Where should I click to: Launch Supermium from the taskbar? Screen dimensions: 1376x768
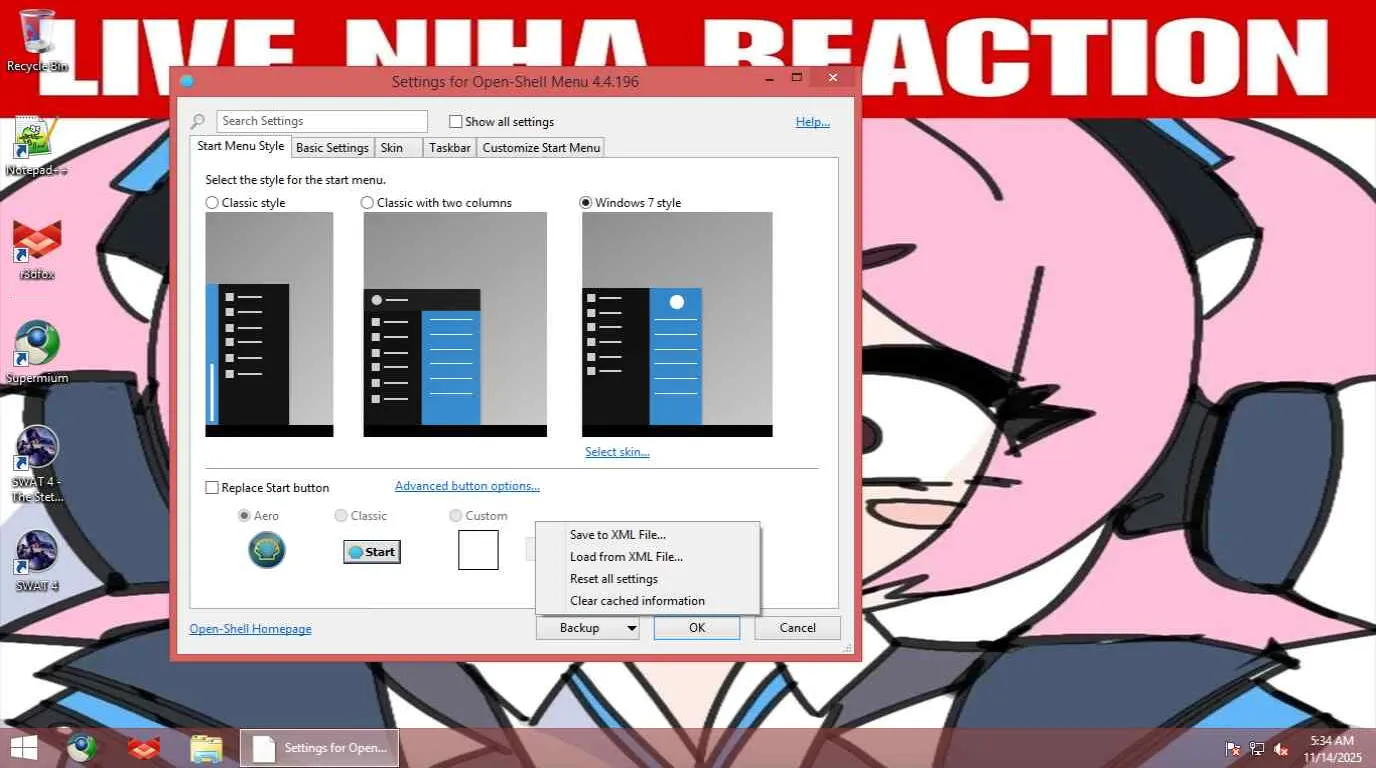[82, 747]
